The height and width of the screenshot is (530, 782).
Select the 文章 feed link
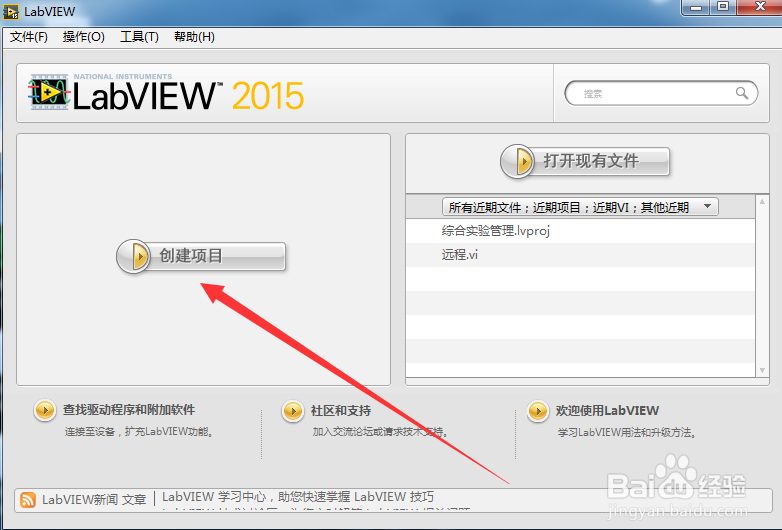click(x=134, y=500)
